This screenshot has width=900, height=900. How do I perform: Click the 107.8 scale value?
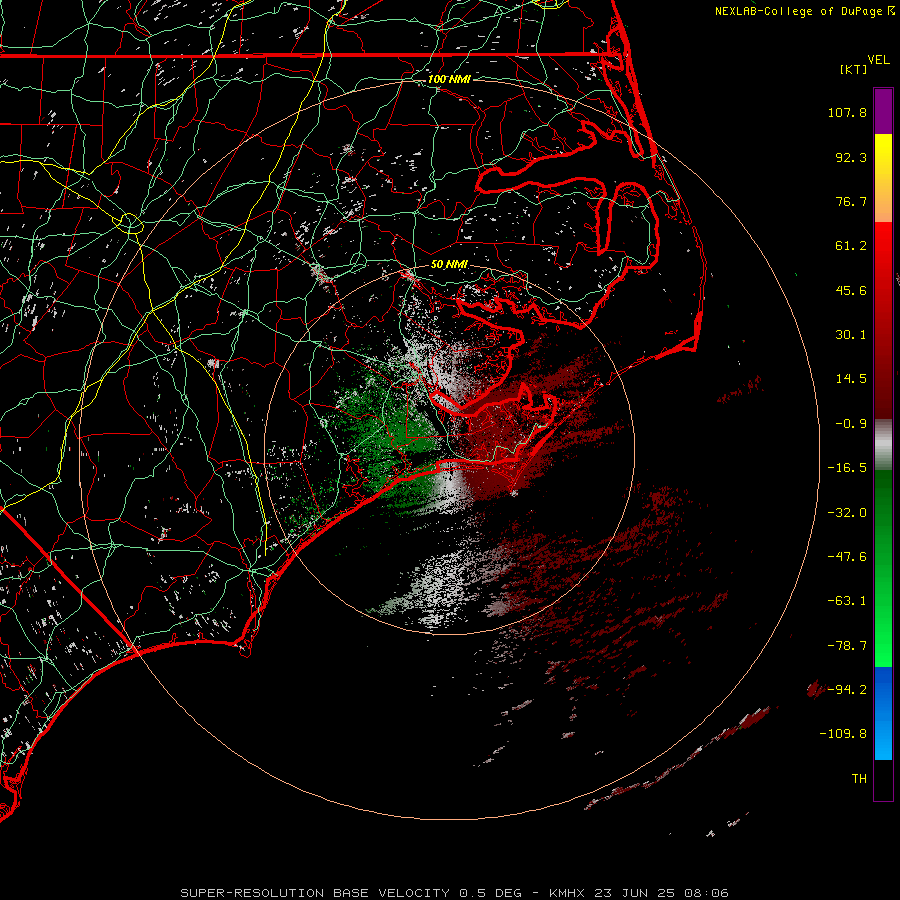click(847, 112)
